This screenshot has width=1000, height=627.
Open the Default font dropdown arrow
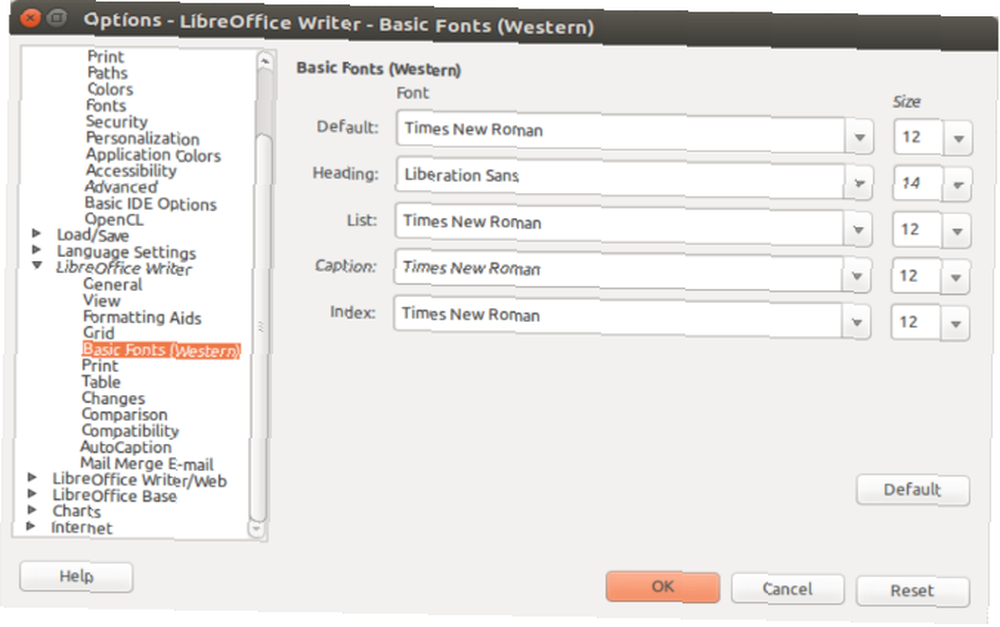tap(859, 137)
